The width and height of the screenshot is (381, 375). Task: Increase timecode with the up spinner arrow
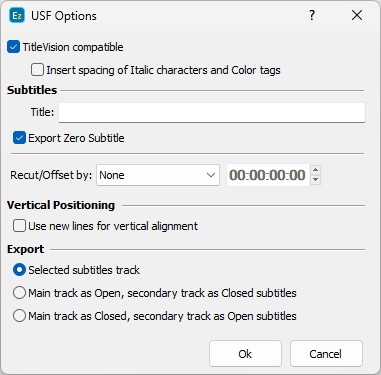click(x=315, y=170)
